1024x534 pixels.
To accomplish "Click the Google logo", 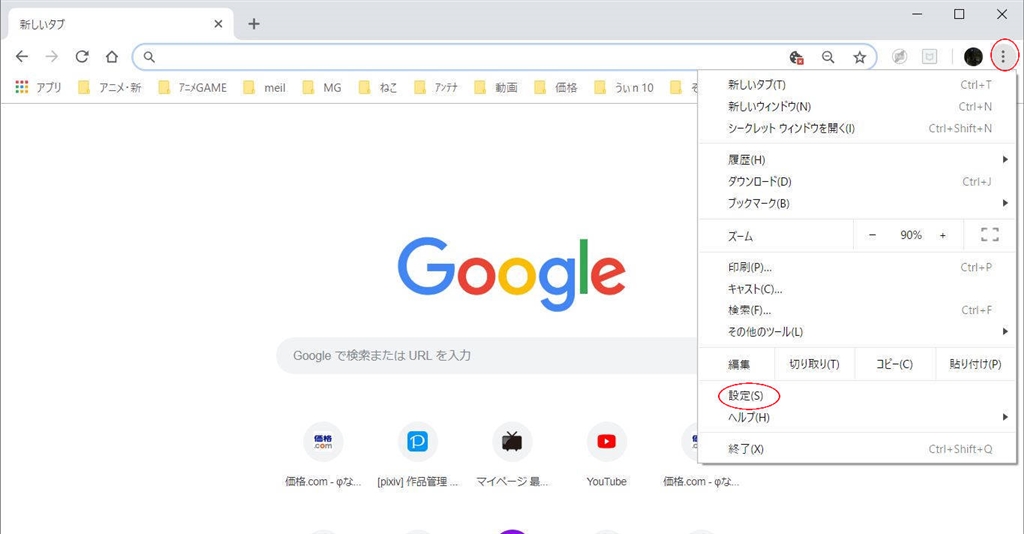I will coord(512,274).
